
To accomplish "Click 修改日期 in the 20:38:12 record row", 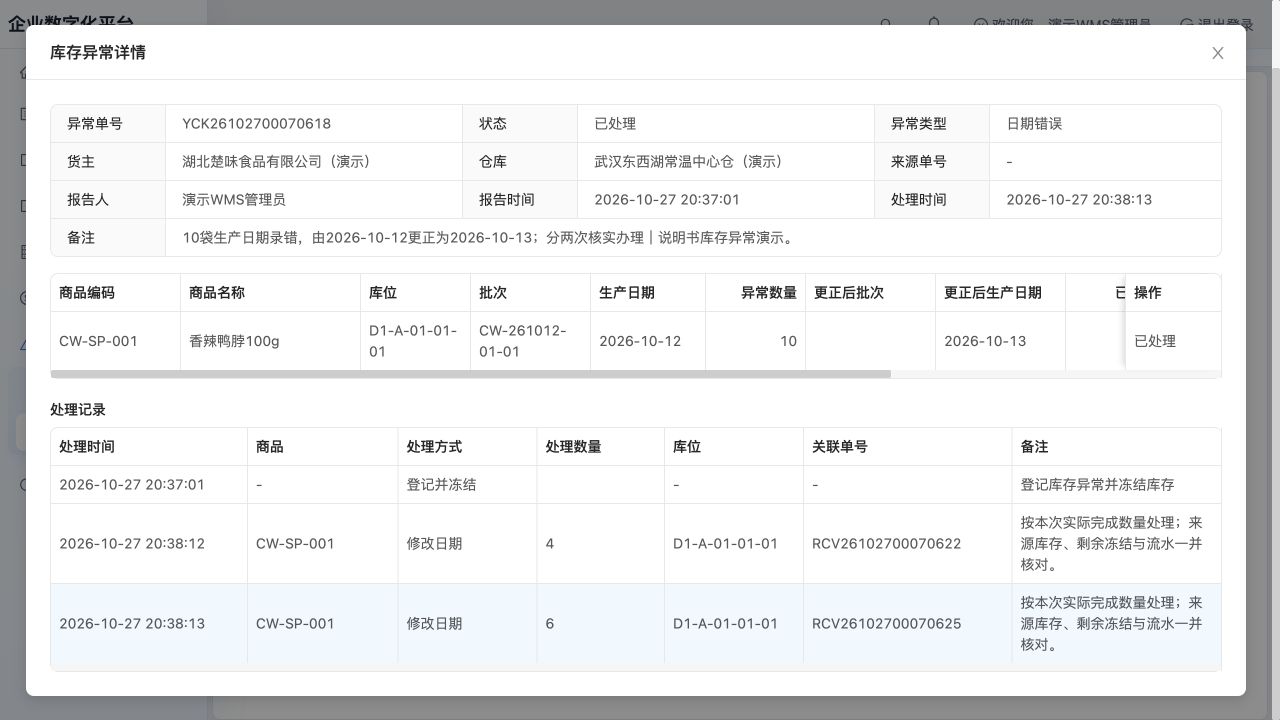I will tap(434, 544).
